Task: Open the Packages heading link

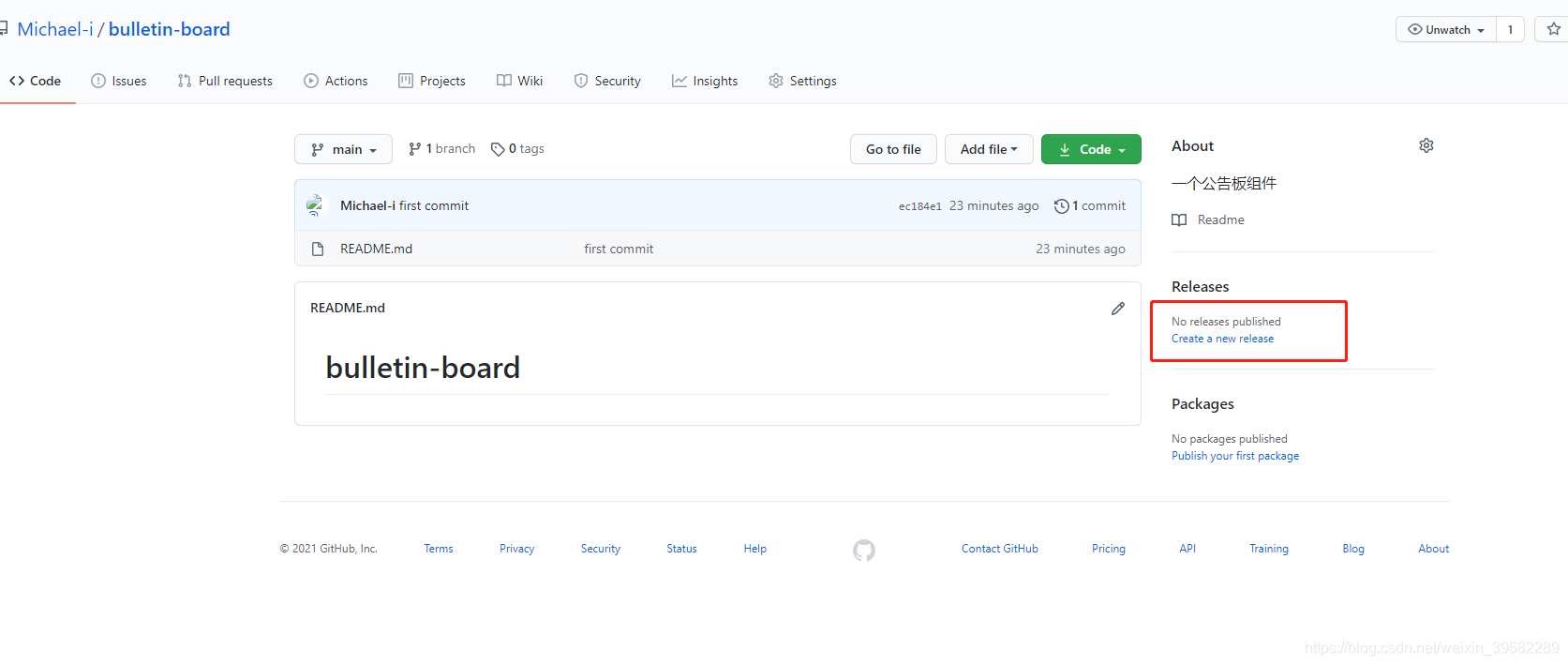Action: tap(1202, 404)
